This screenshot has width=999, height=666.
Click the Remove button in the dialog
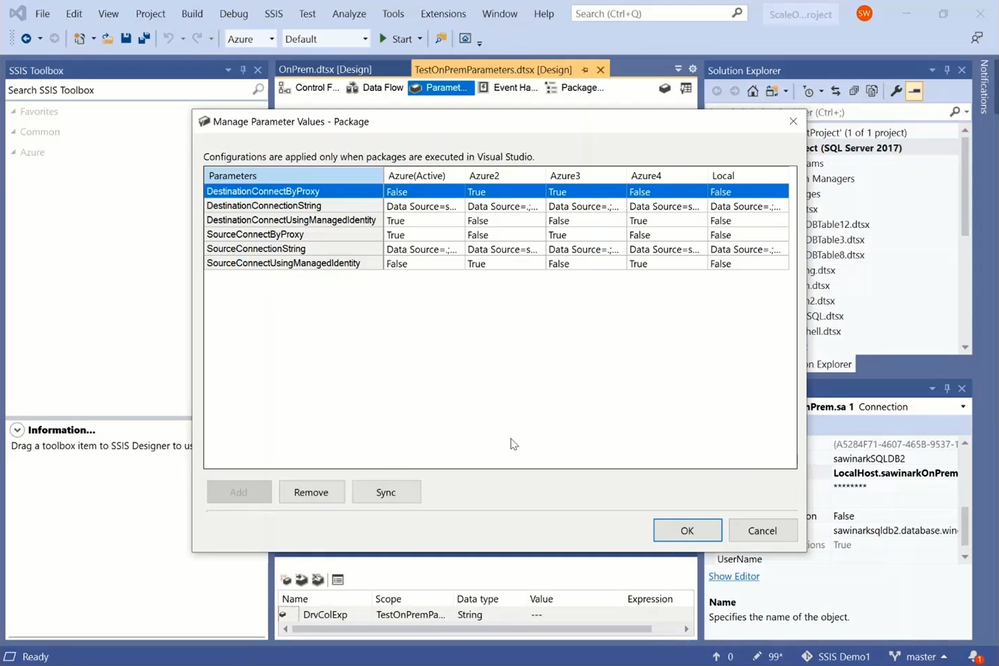click(312, 492)
